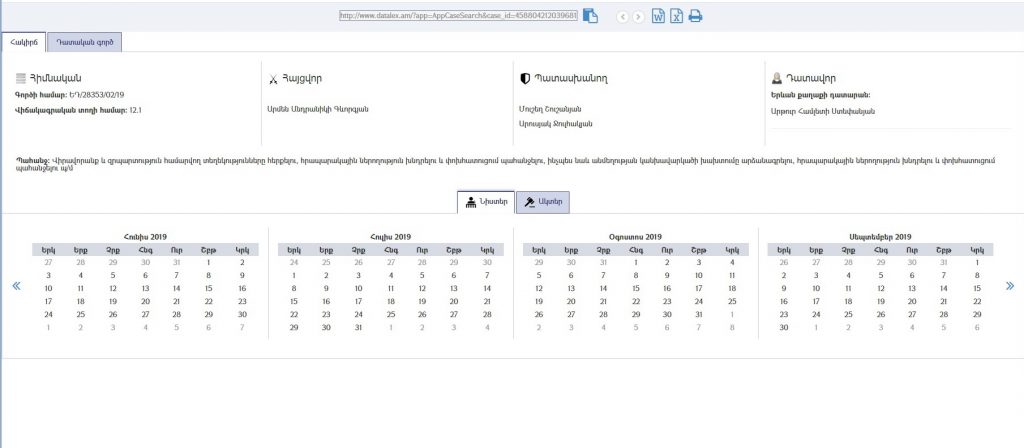Export the case to a Word document
Screen dimensions: 1024x448
pyautogui.click(x=658, y=16)
